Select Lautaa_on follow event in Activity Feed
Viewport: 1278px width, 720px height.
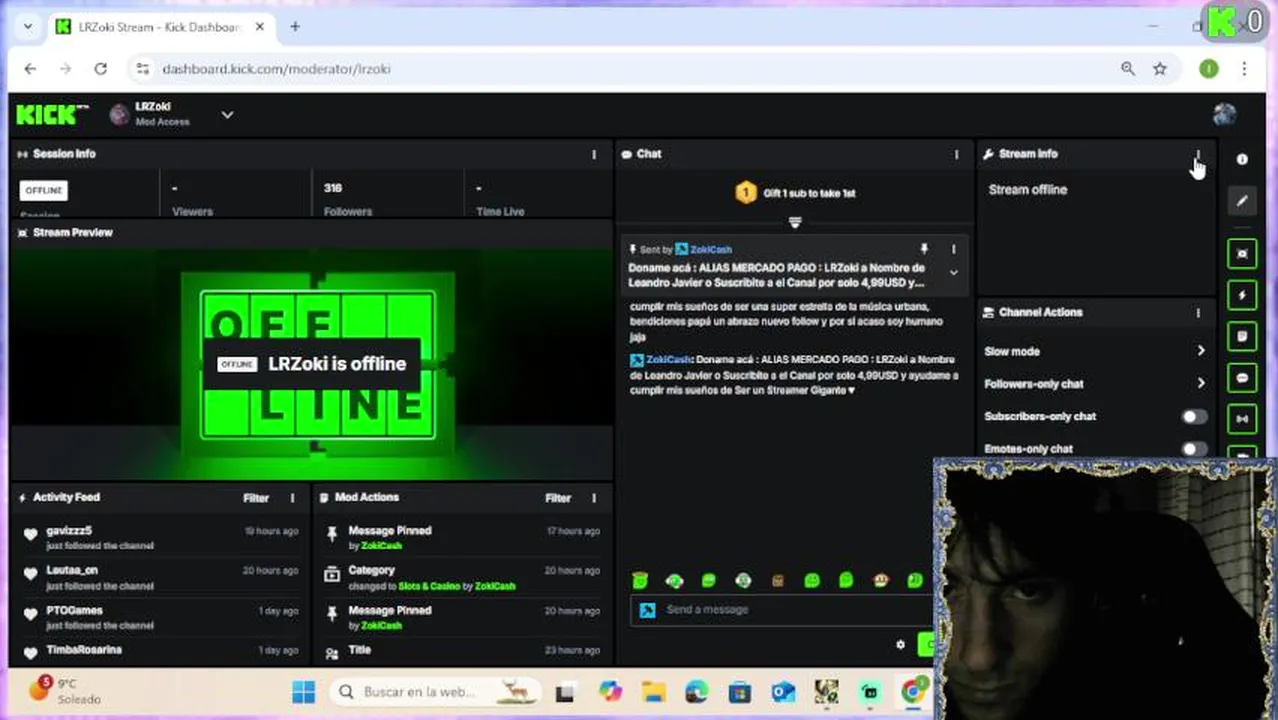(160, 577)
